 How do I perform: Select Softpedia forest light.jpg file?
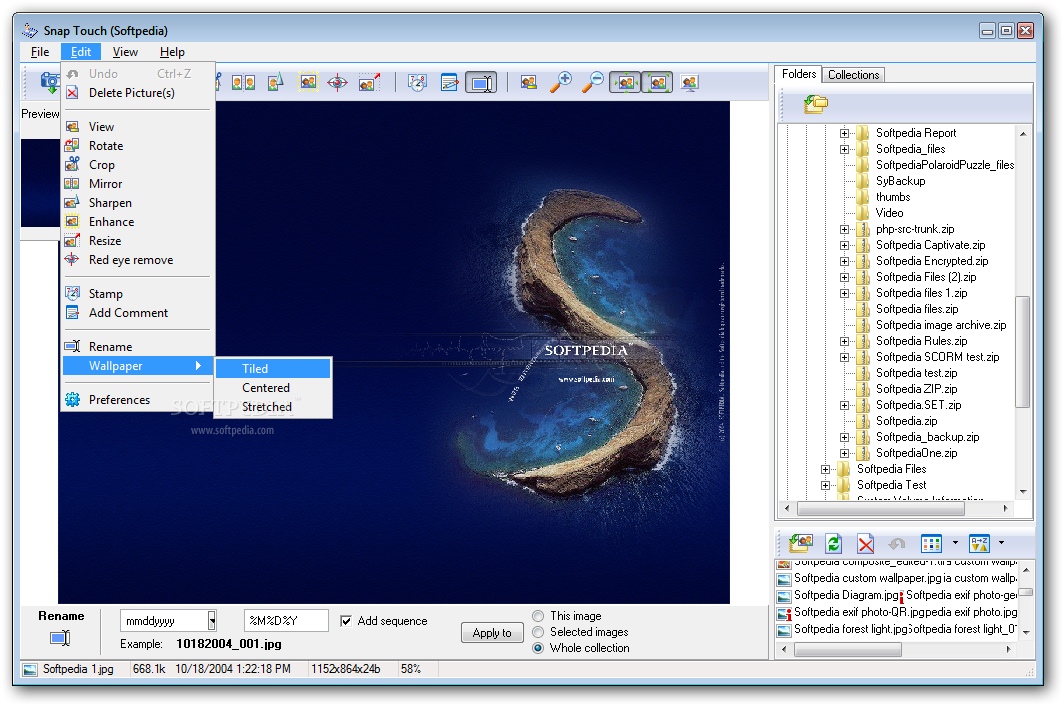[850, 629]
